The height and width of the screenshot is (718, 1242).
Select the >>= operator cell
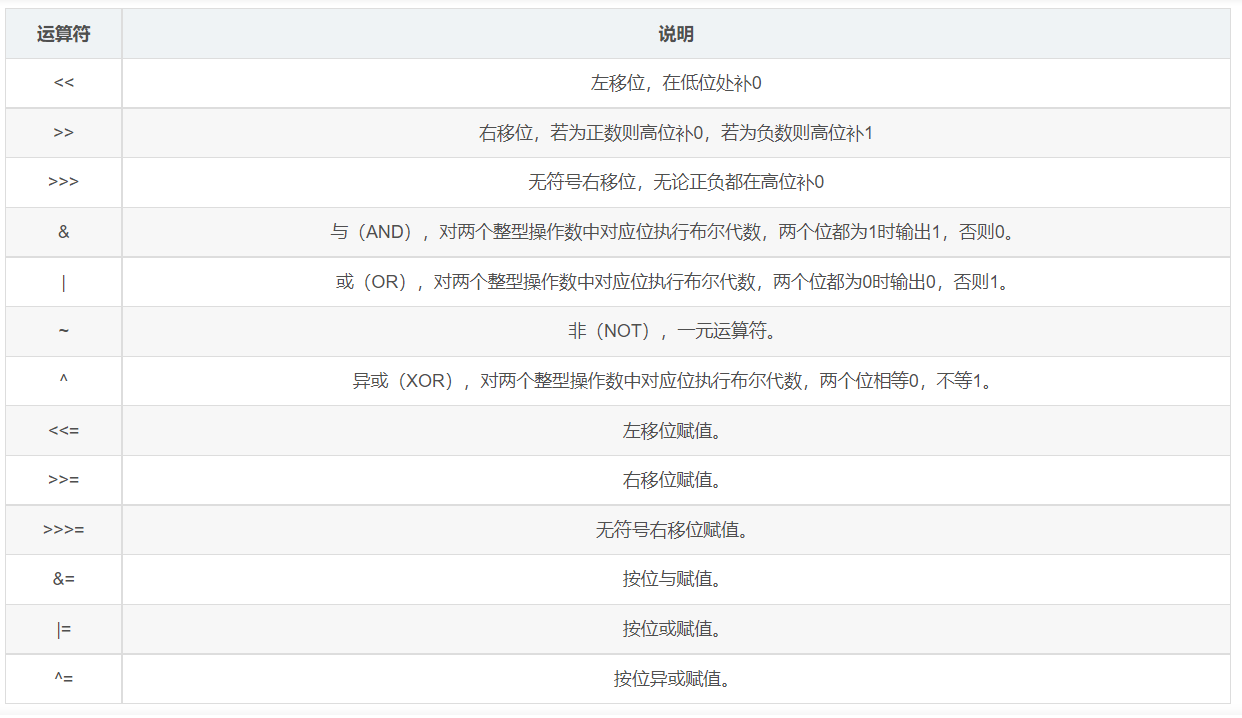tap(64, 480)
